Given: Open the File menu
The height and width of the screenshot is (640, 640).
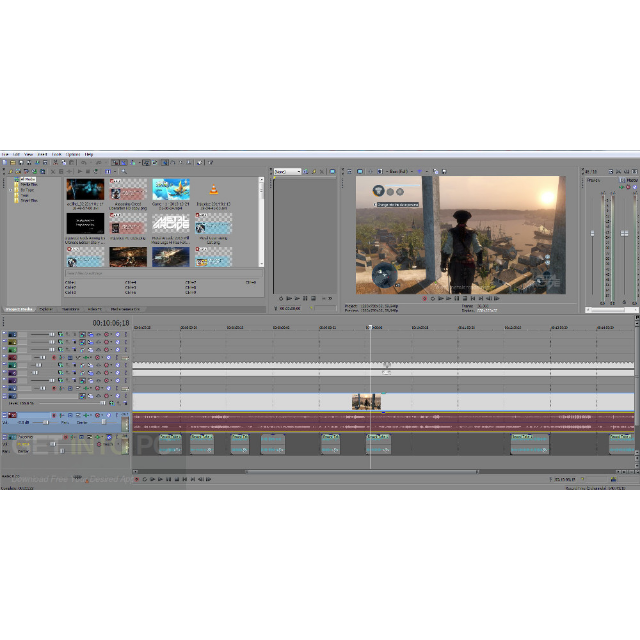Looking at the screenshot, I should click(5, 155).
